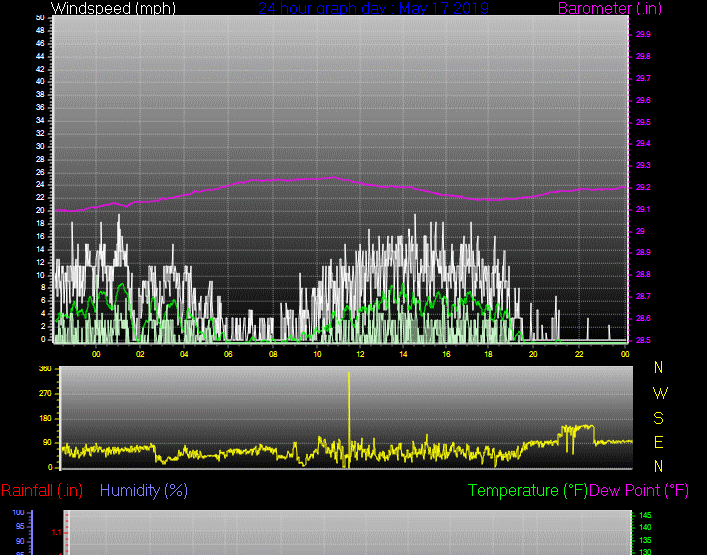Select the 29.6 barometer axis value
707x555 pixels.
pyautogui.click(x=643, y=100)
